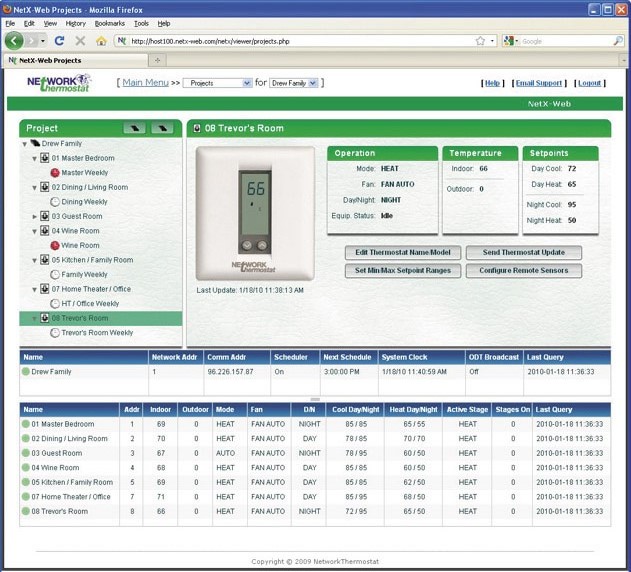The image size is (631, 572).
Task: Follow the Main Menu link
Action: click(145, 83)
